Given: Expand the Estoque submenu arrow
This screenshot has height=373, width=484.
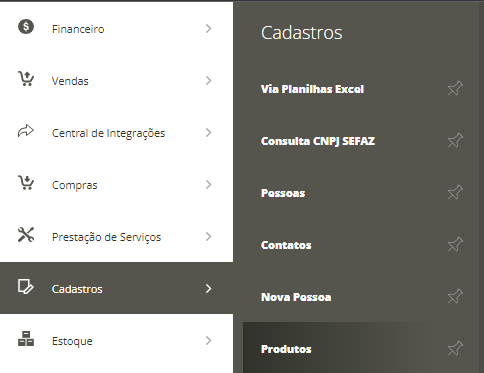Looking at the screenshot, I should coord(209,341).
